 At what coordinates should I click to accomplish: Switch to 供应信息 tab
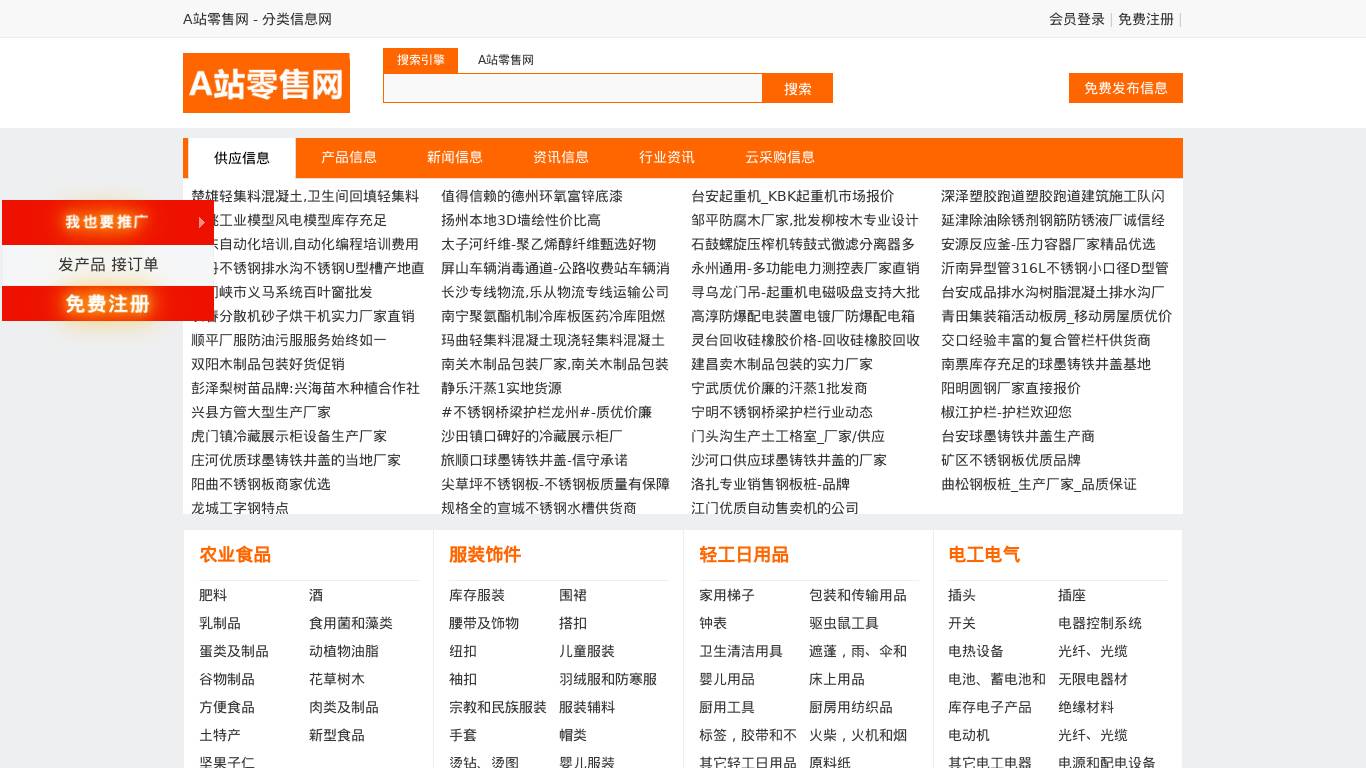tap(242, 158)
